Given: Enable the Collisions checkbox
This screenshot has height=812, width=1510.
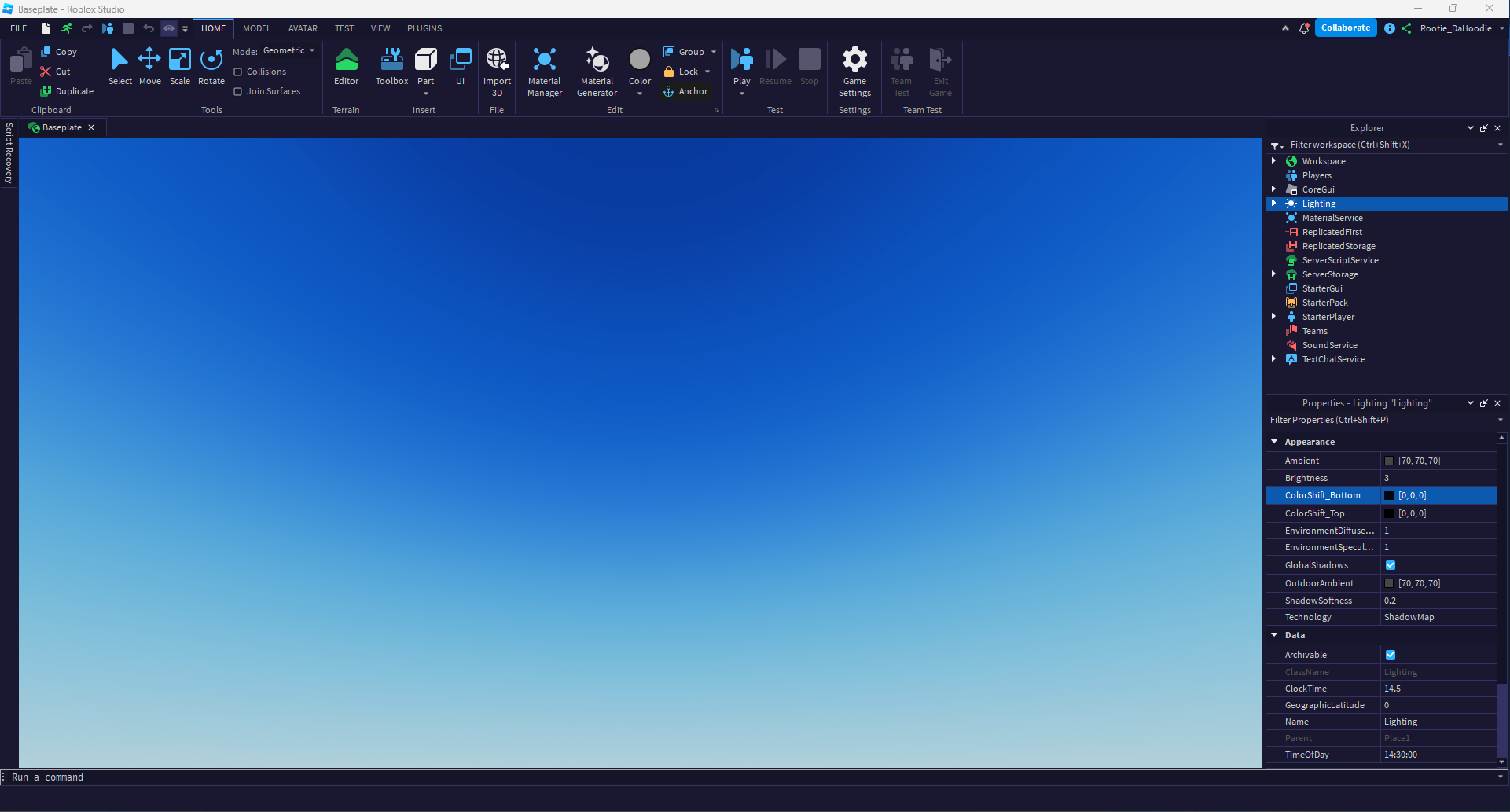Looking at the screenshot, I should pyautogui.click(x=238, y=71).
